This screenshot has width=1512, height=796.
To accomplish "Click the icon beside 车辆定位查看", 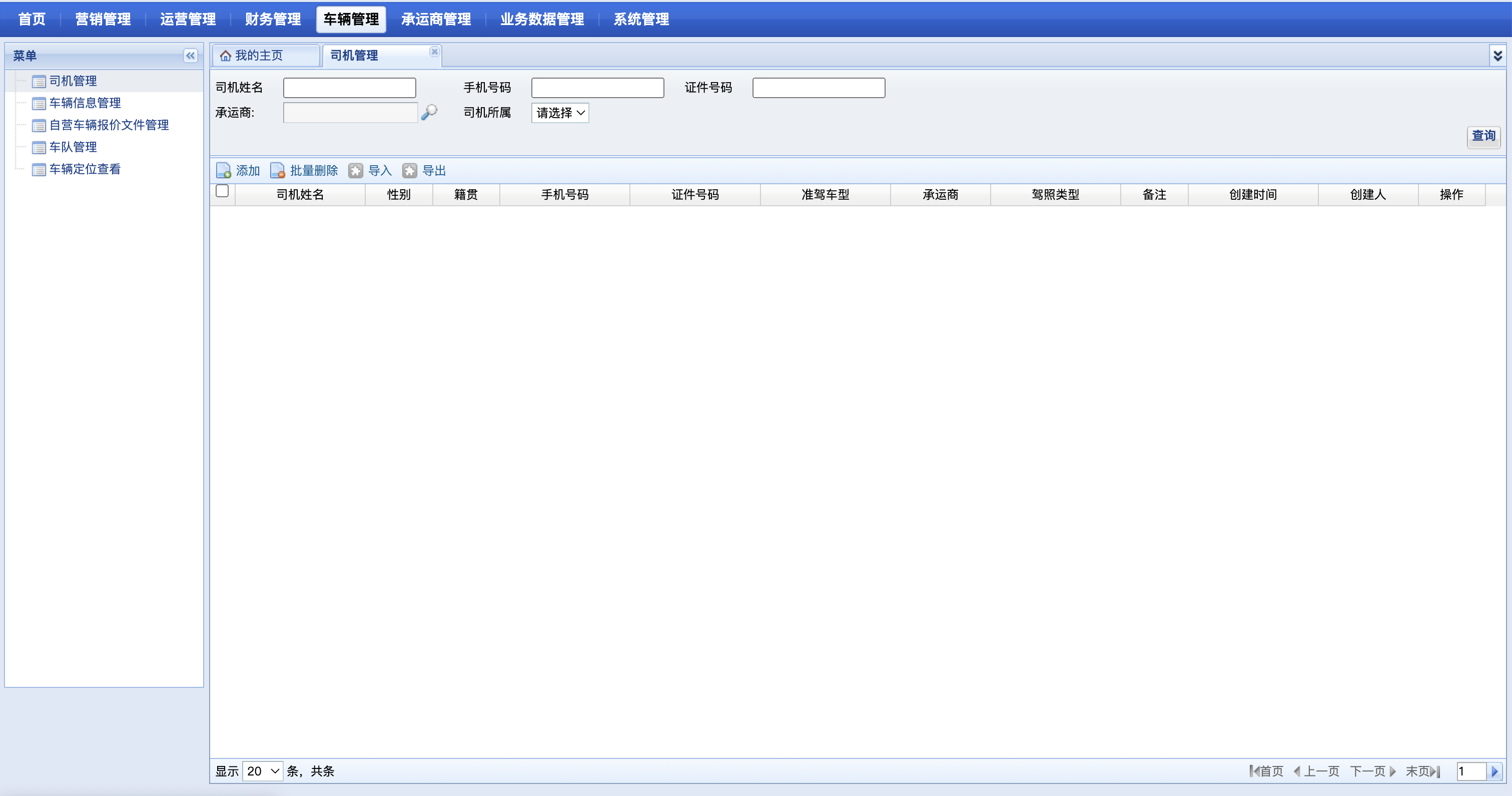I will 39,170.
